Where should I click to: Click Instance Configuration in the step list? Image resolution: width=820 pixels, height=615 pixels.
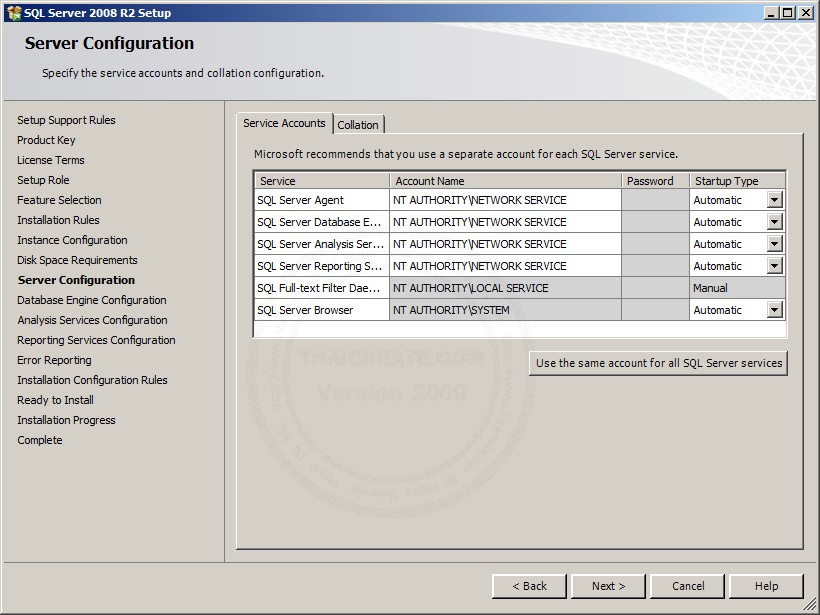[x=72, y=240]
